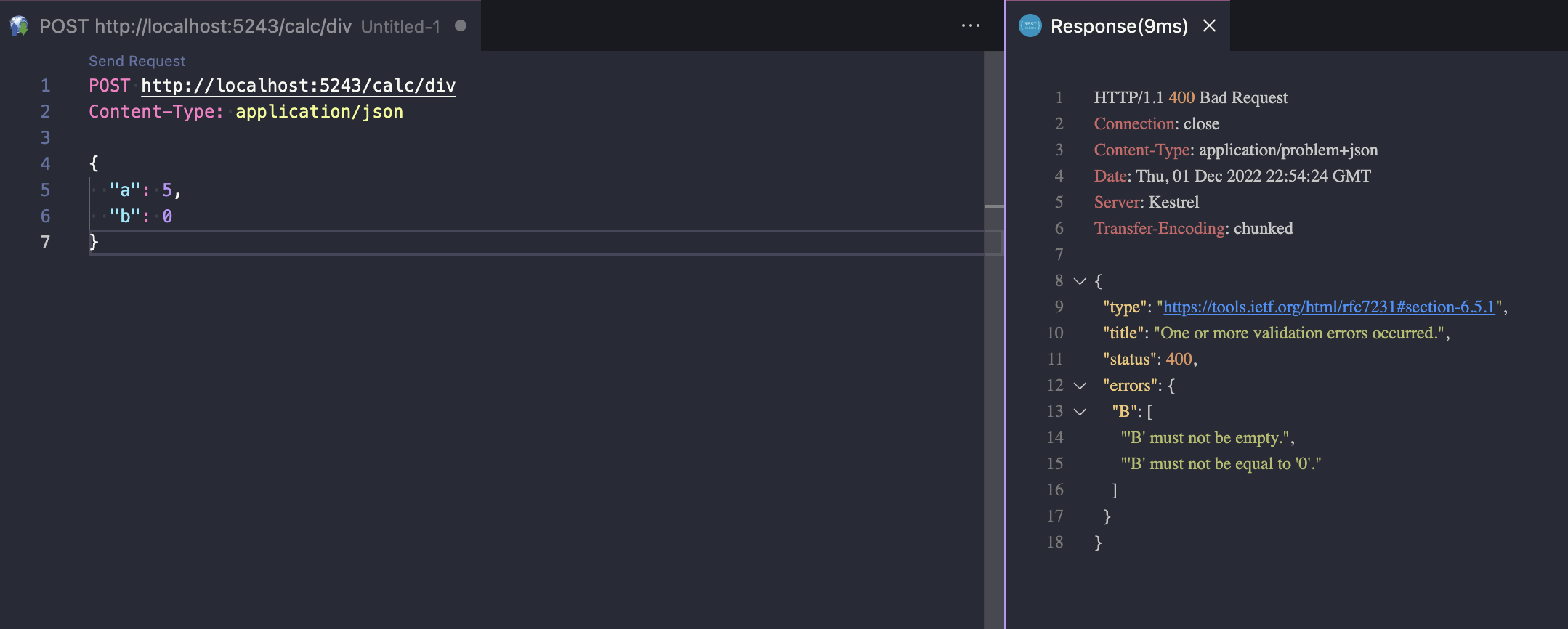1568x629 pixels.
Task: Close the Response(9ms) tab
Action: coord(1210,25)
